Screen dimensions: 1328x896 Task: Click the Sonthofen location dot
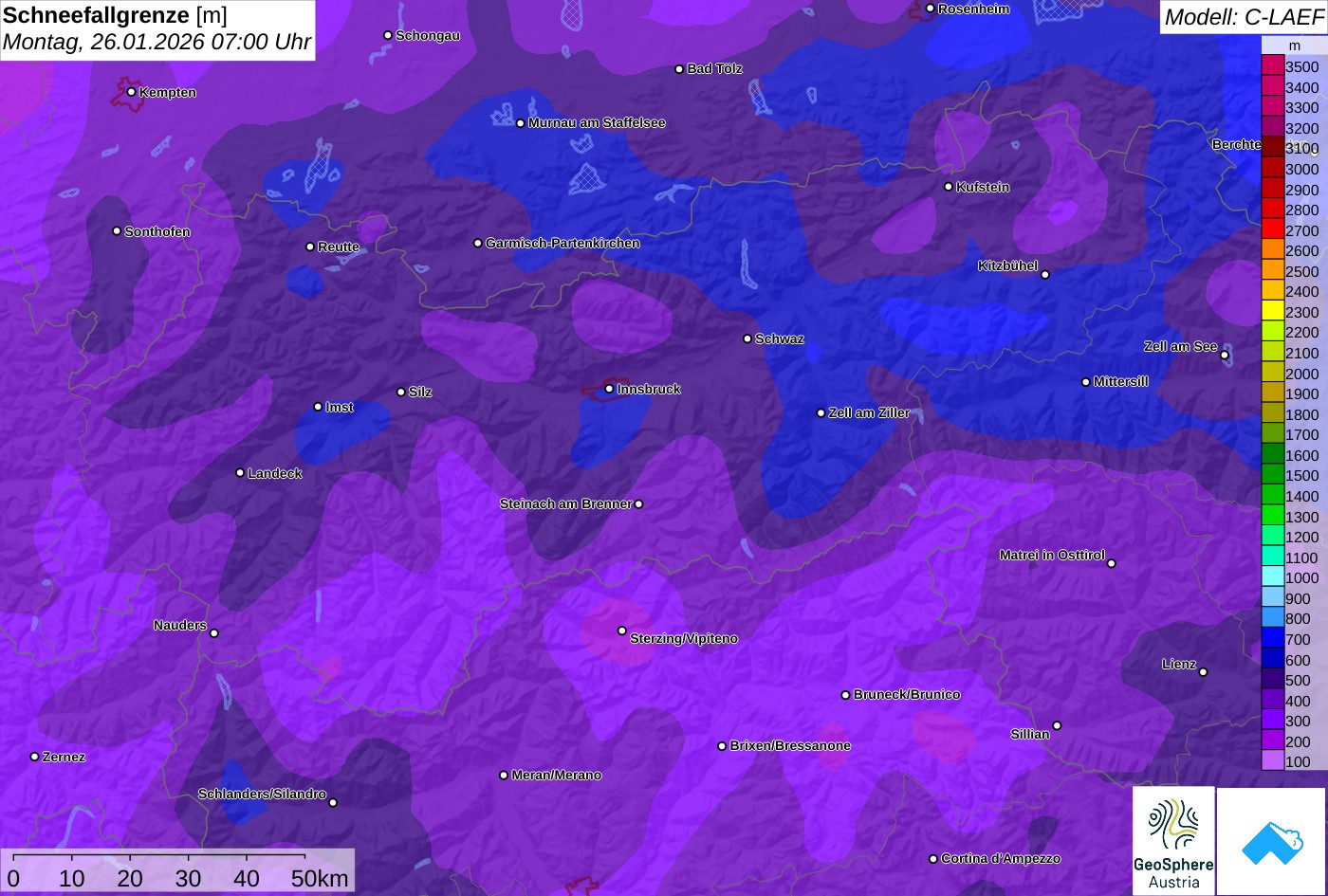[117, 231]
